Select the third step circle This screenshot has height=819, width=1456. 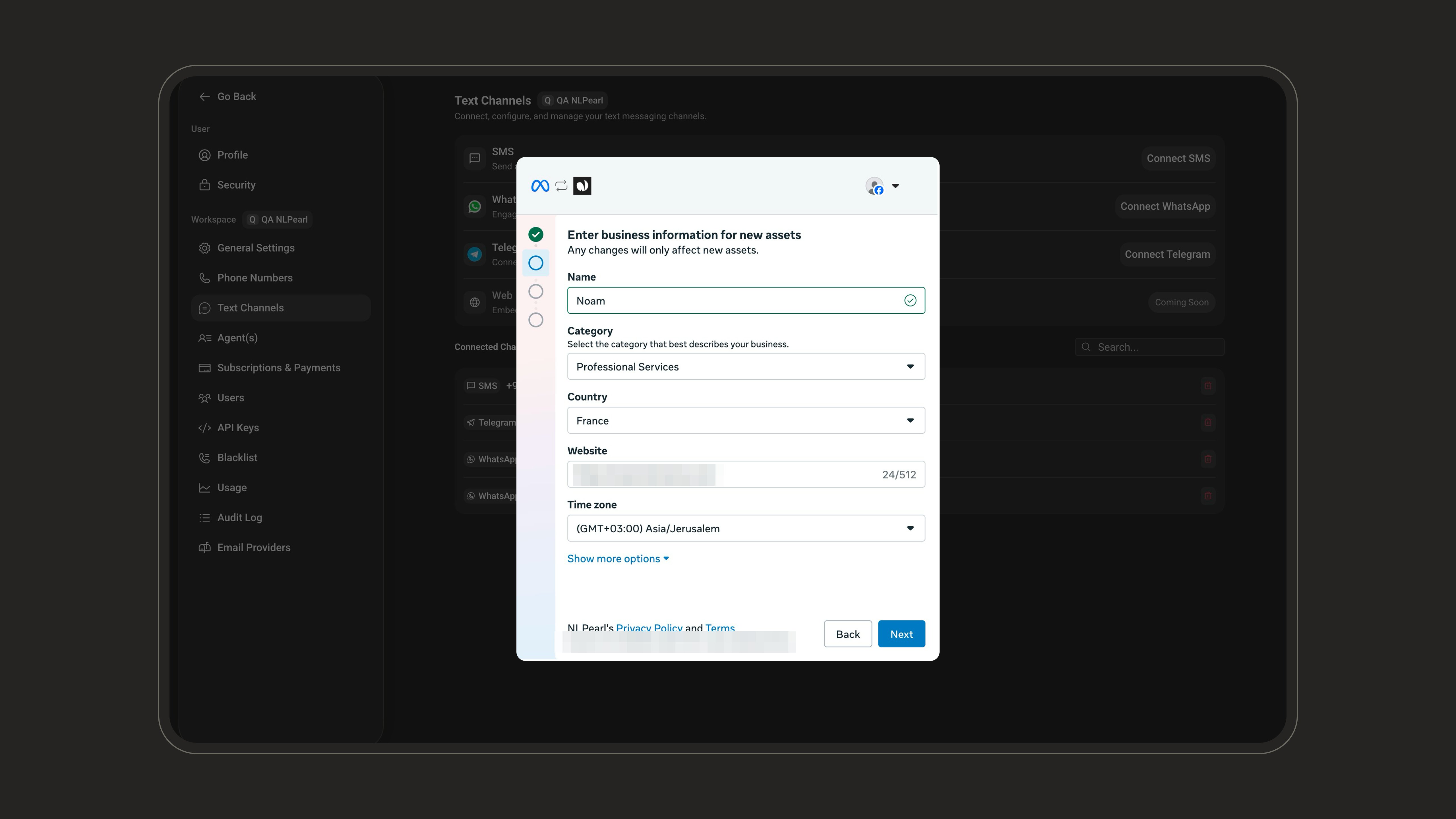pos(536,292)
